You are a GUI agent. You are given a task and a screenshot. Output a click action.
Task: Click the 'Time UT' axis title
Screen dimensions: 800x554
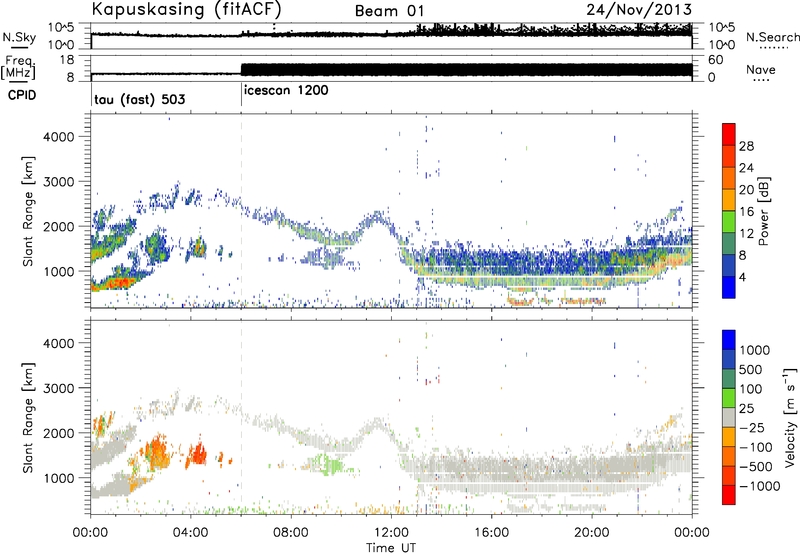click(391, 548)
